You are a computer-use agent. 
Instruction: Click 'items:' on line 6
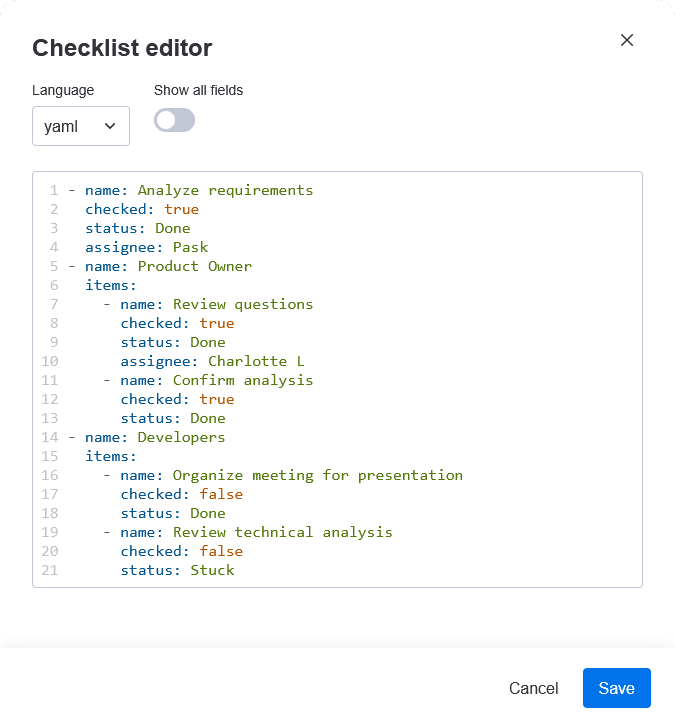pos(110,286)
